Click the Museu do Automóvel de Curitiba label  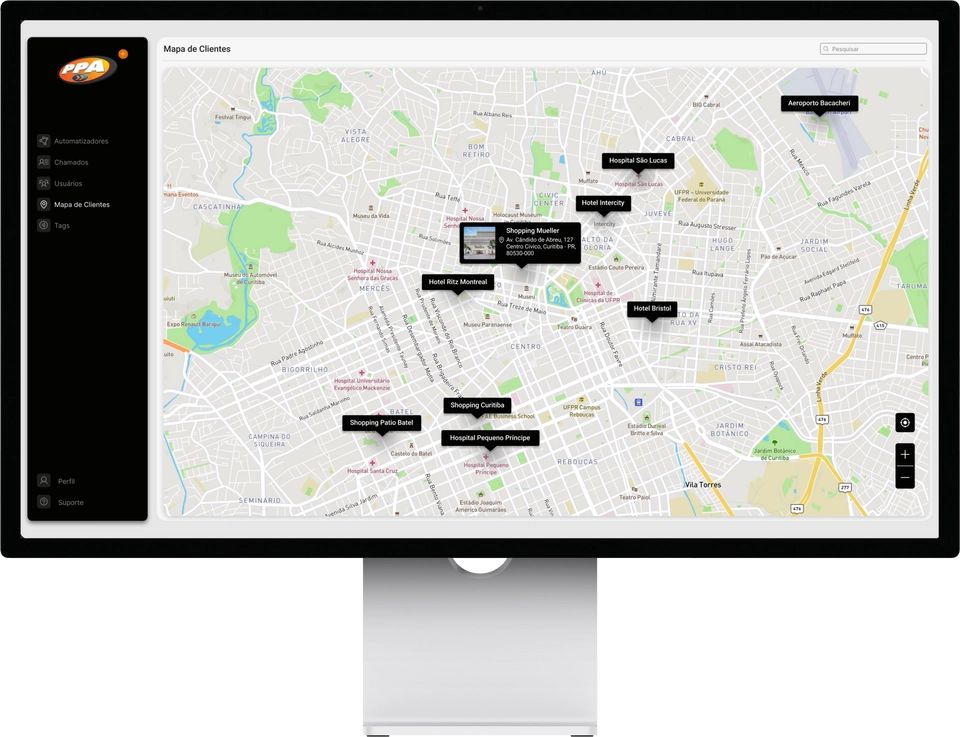(250, 279)
